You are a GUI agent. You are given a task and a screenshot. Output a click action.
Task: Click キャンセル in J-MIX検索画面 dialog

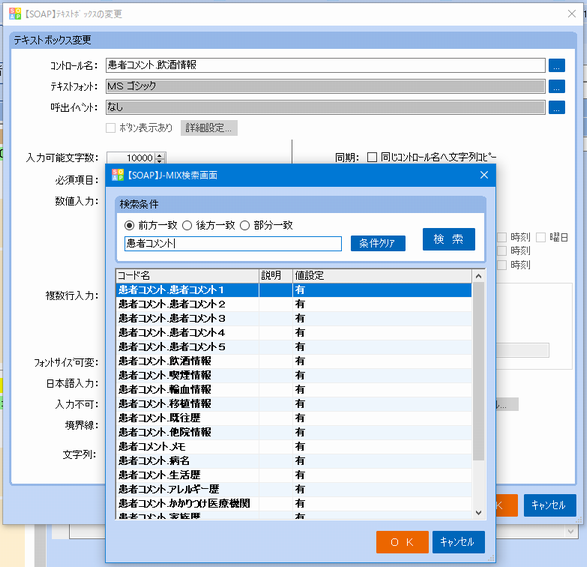[459, 542]
